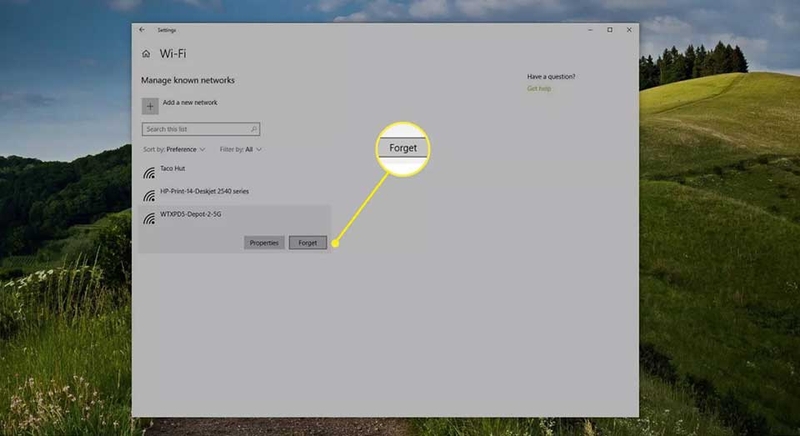Click the Wi-Fi icon beside Taco Hut

(149, 173)
